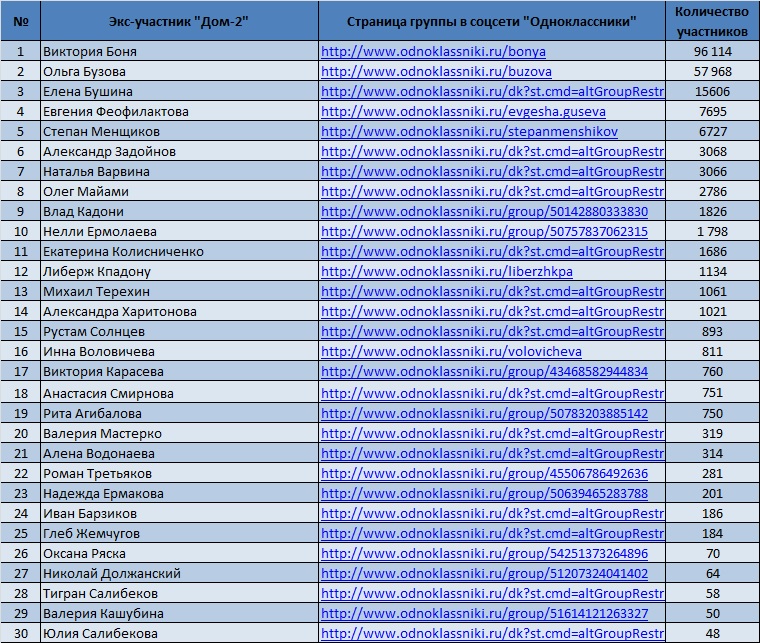Open the link in Иван Барзиков's row

click(x=492, y=513)
